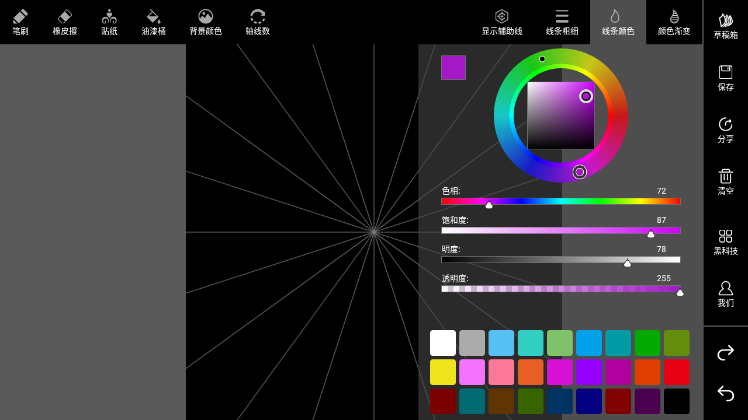Choose the 油漆桶 paint bucket tool
Viewport: 748px width, 420px height.
click(154, 22)
